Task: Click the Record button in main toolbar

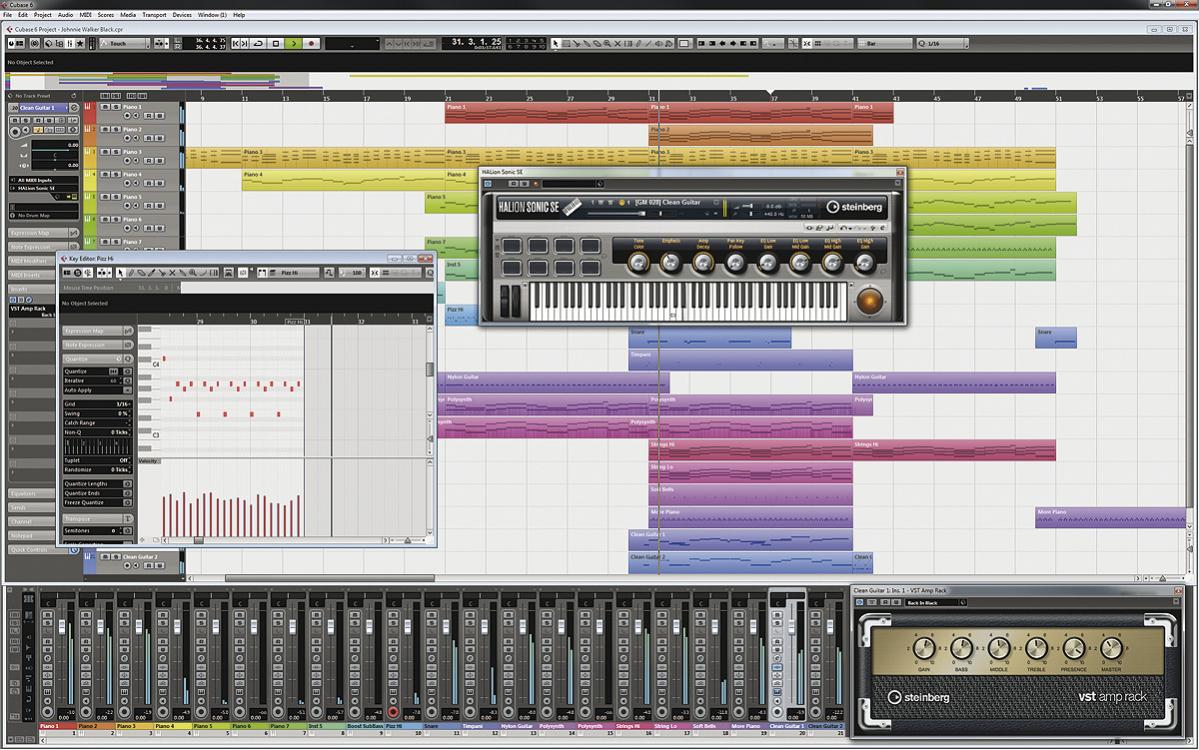Action: pos(312,44)
